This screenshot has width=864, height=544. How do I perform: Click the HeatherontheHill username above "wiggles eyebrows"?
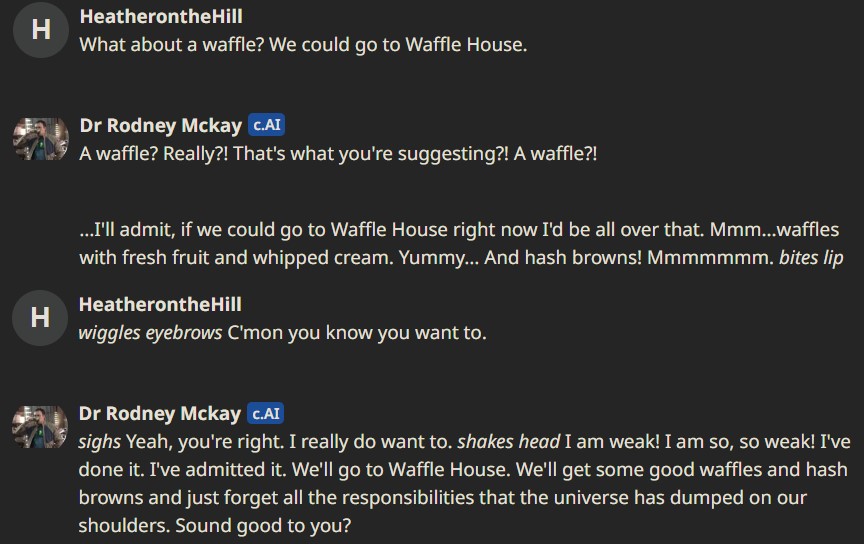tap(160, 304)
